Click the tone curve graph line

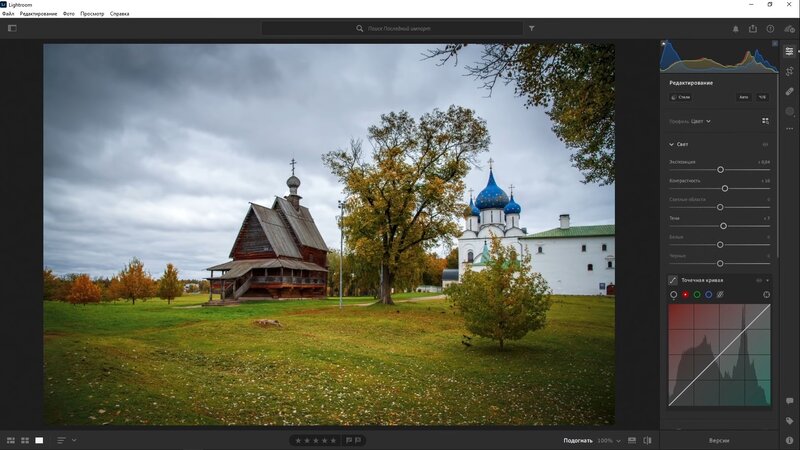(719, 355)
